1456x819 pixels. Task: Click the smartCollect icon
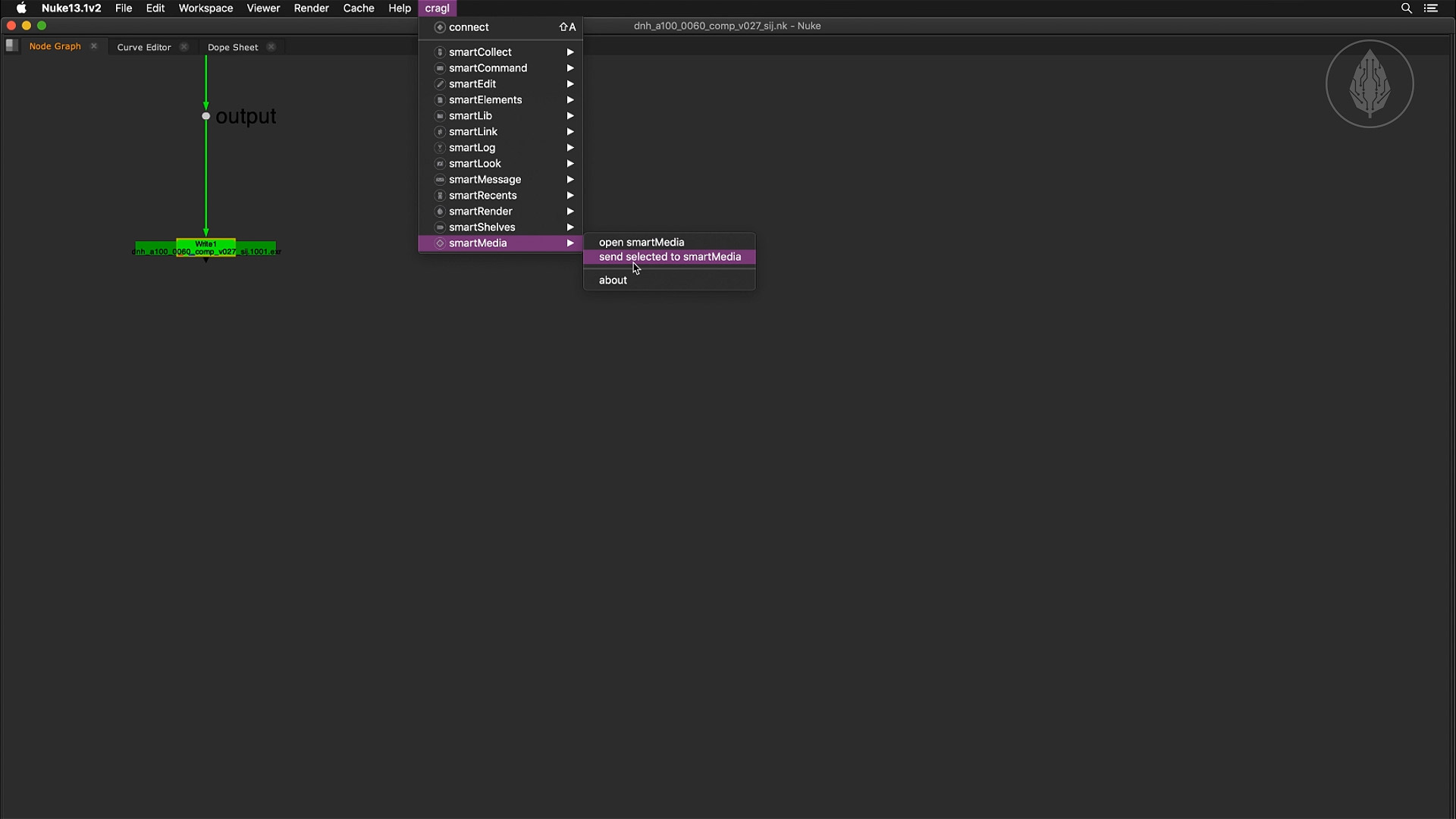tap(440, 52)
